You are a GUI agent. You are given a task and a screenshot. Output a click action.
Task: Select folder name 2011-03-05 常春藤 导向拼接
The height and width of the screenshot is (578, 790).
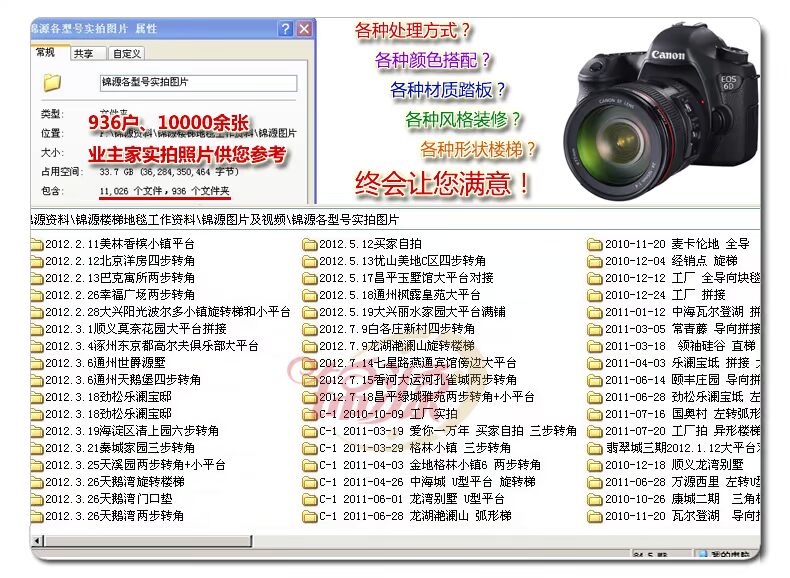click(682, 329)
